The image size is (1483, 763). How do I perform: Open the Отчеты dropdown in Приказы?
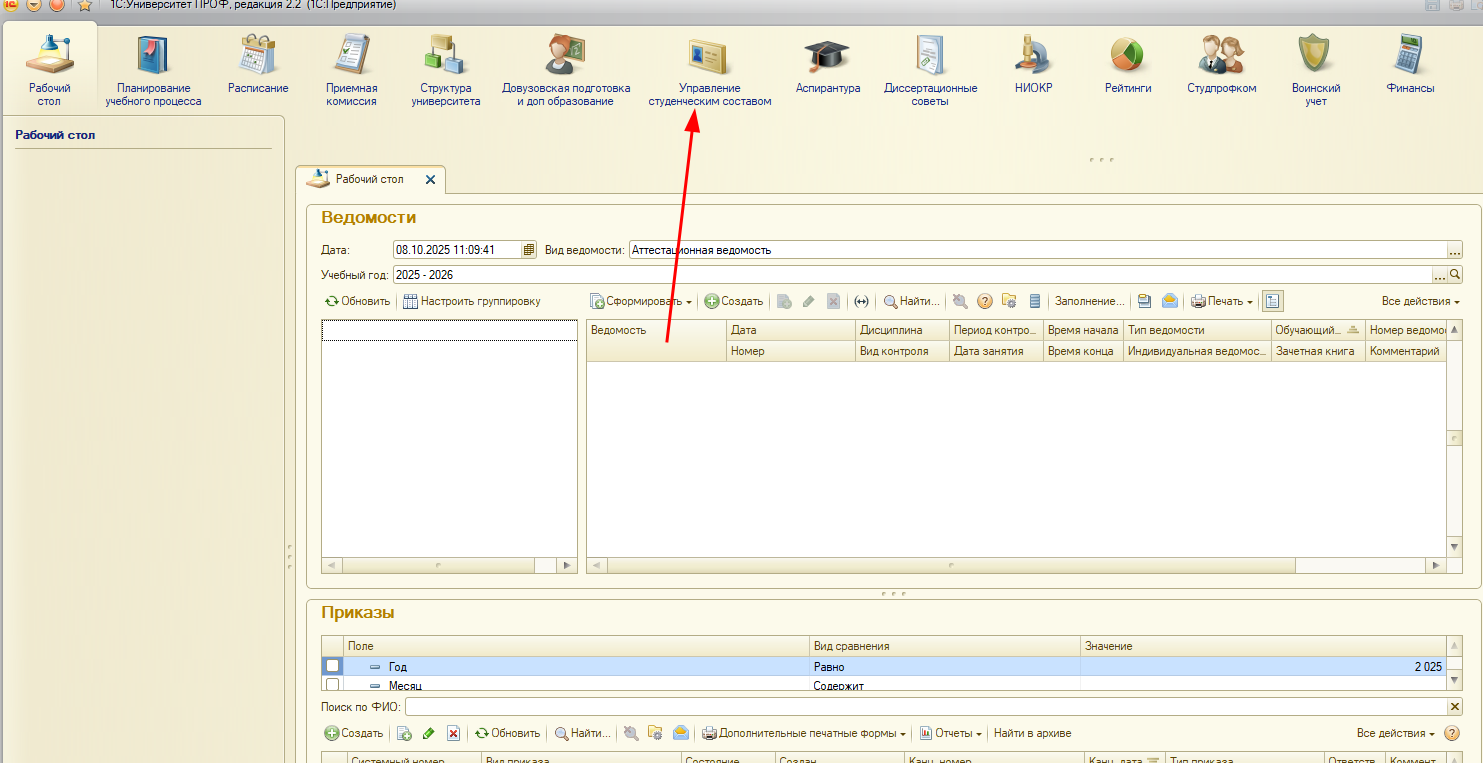click(951, 733)
